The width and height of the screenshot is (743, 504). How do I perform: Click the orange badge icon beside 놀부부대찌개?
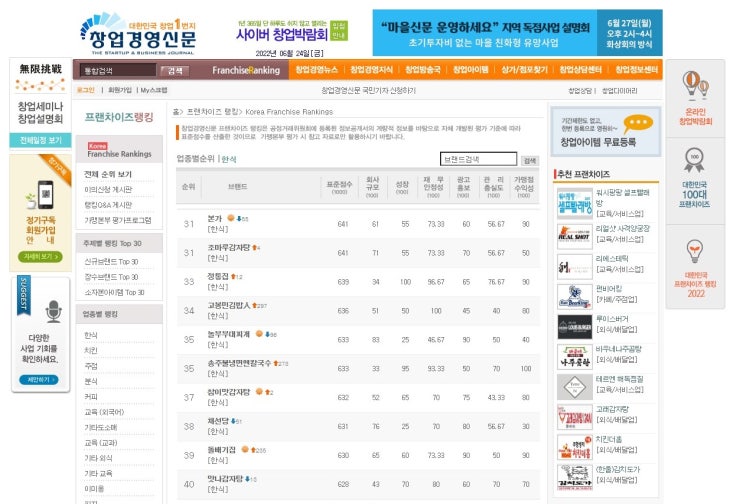tap(259, 333)
